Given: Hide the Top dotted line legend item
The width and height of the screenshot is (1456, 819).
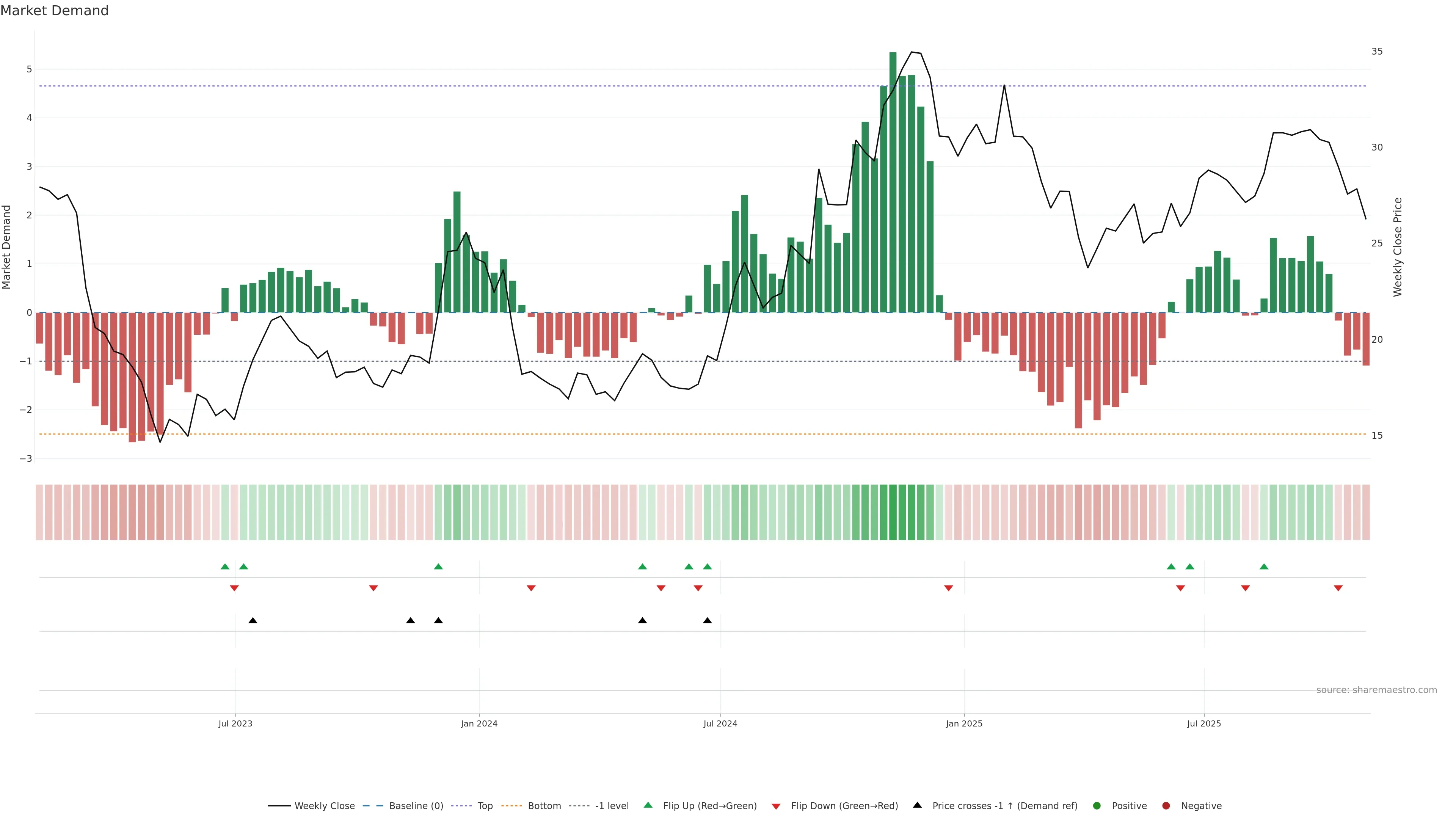Looking at the screenshot, I should [485, 805].
